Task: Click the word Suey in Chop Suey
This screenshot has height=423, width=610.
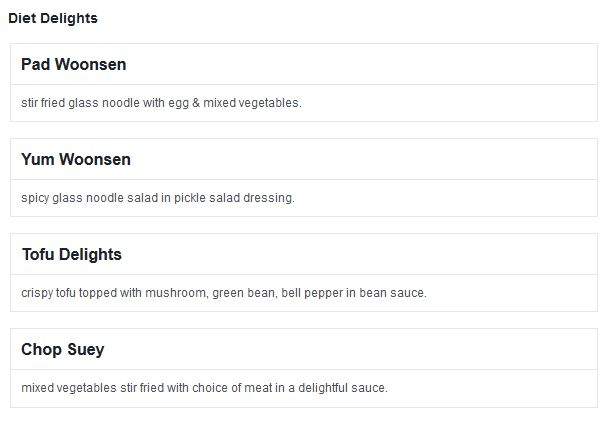Action: point(86,349)
